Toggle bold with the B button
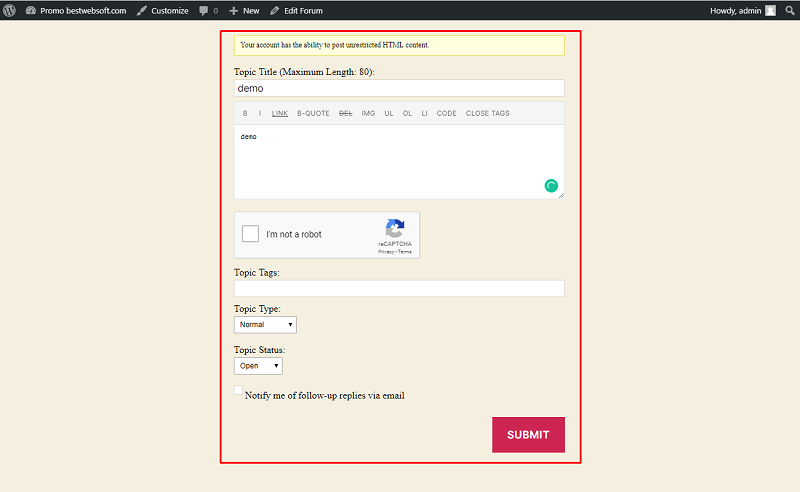Screen dimensions: 800x492 (x=245, y=113)
